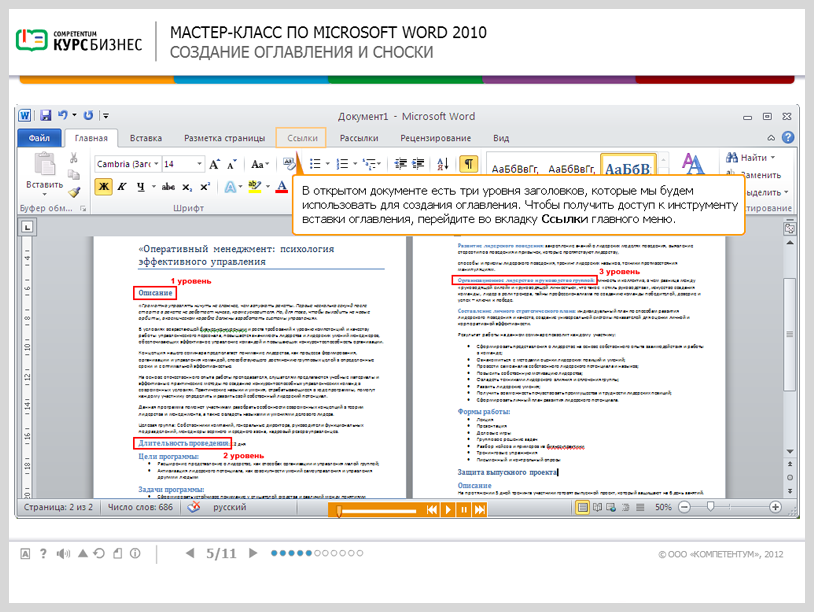Click the fast-forward button in orange player

click(480, 510)
